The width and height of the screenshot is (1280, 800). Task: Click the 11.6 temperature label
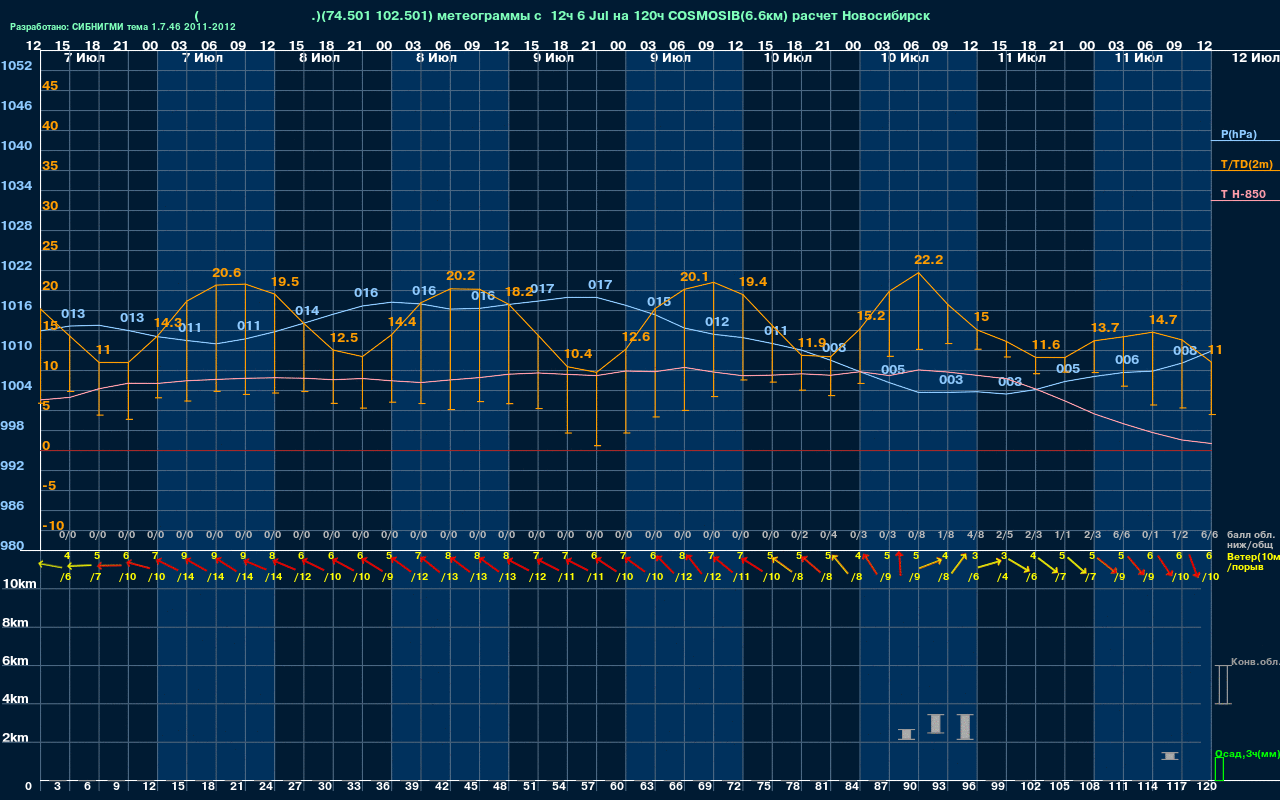click(1046, 344)
